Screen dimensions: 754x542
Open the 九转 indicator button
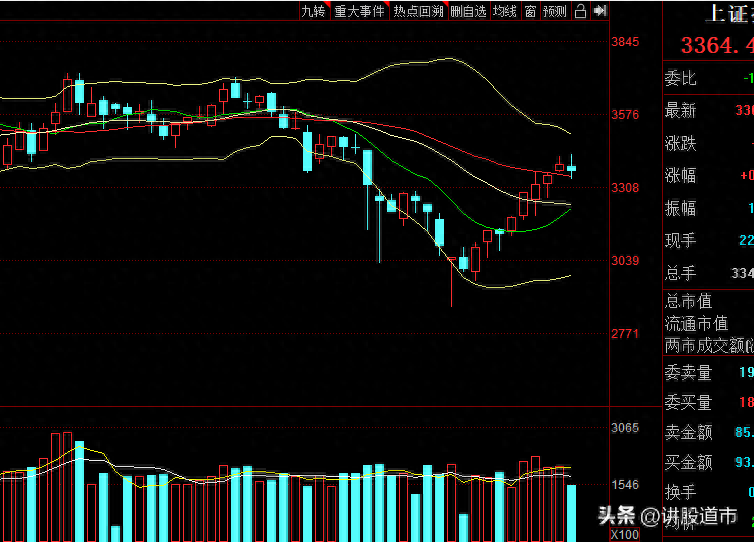click(x=314, y=11)
